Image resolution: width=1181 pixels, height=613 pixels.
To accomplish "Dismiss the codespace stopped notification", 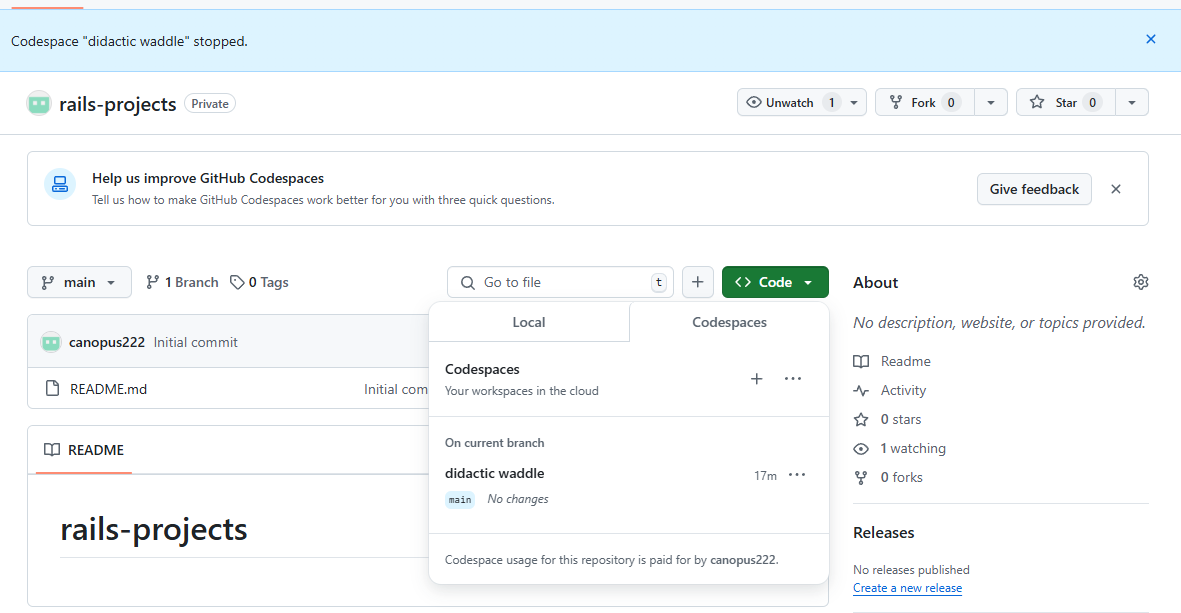I will [1150, 40].
